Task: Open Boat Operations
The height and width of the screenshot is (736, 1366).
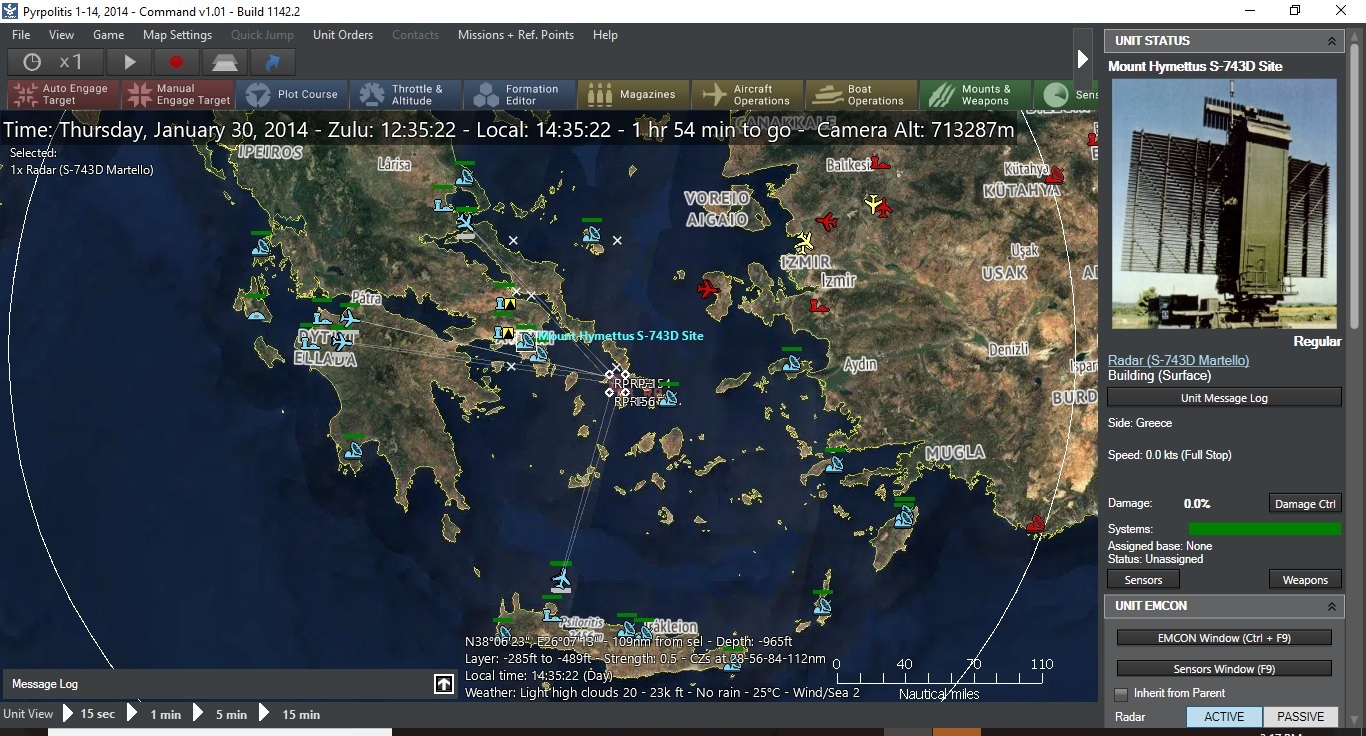Action: pos(862,95)
